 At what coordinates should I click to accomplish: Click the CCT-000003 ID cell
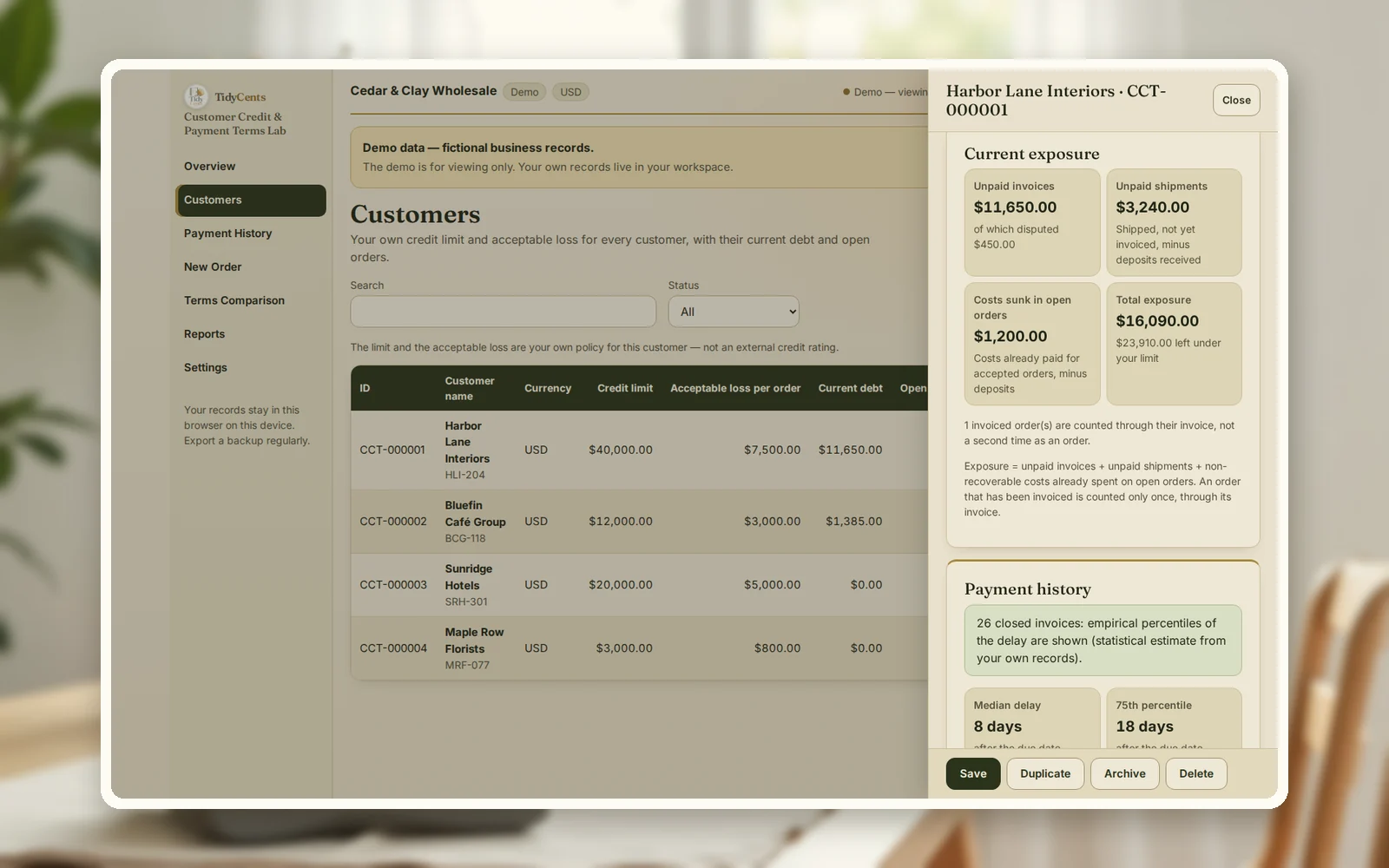[x=393, y=585]
